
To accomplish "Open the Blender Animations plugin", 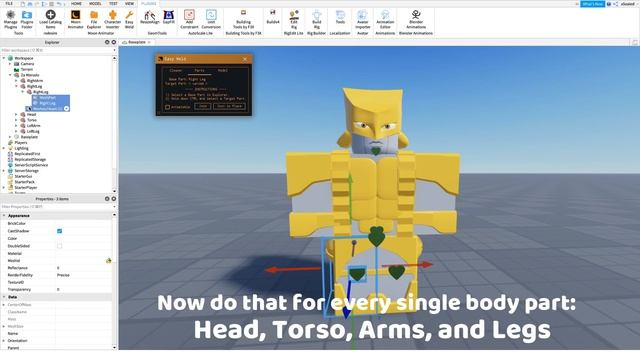I will (416, 20).
